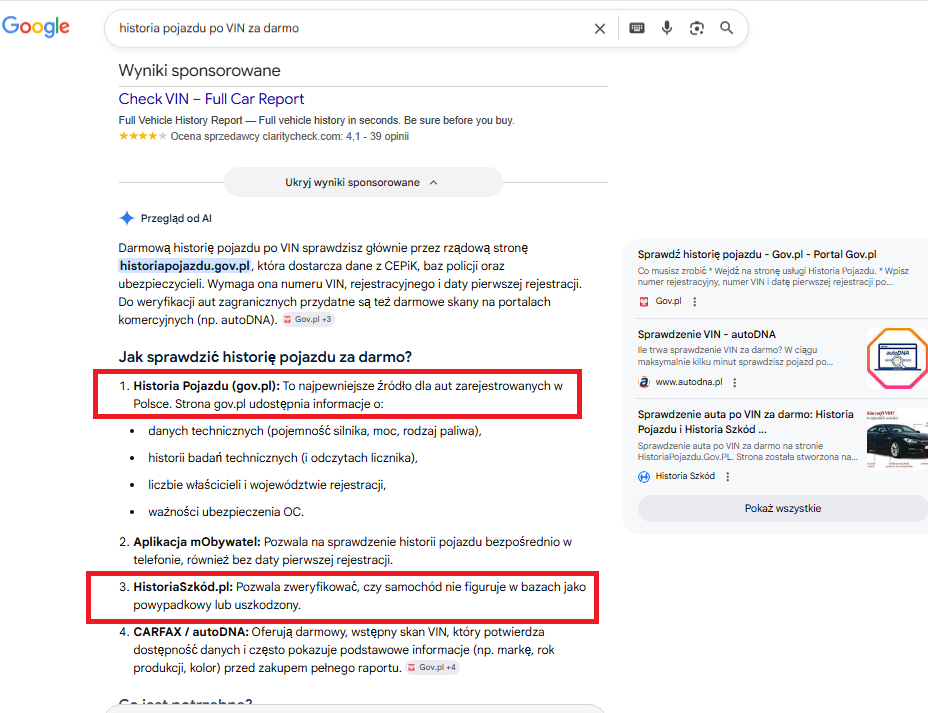The height and width of the screenshot is (713, 928).
Task: Click the magnifier search submit icon
Action: pos(727,28)
